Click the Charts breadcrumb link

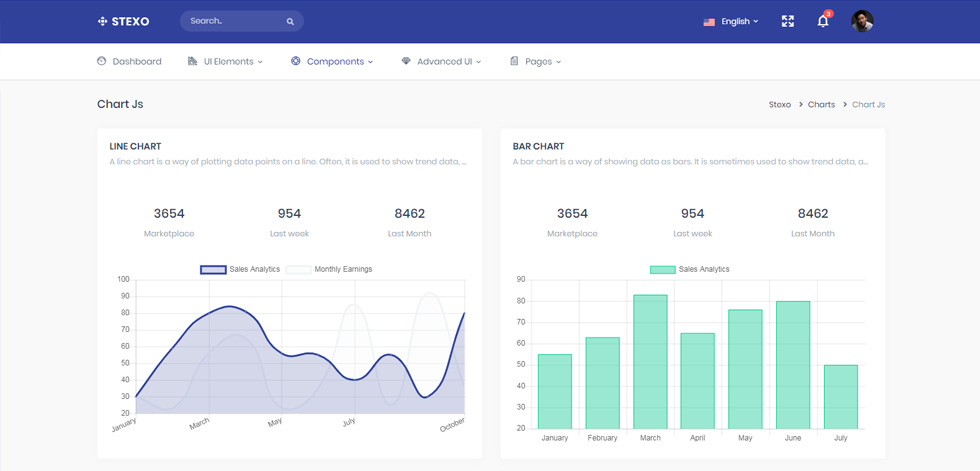821,104
